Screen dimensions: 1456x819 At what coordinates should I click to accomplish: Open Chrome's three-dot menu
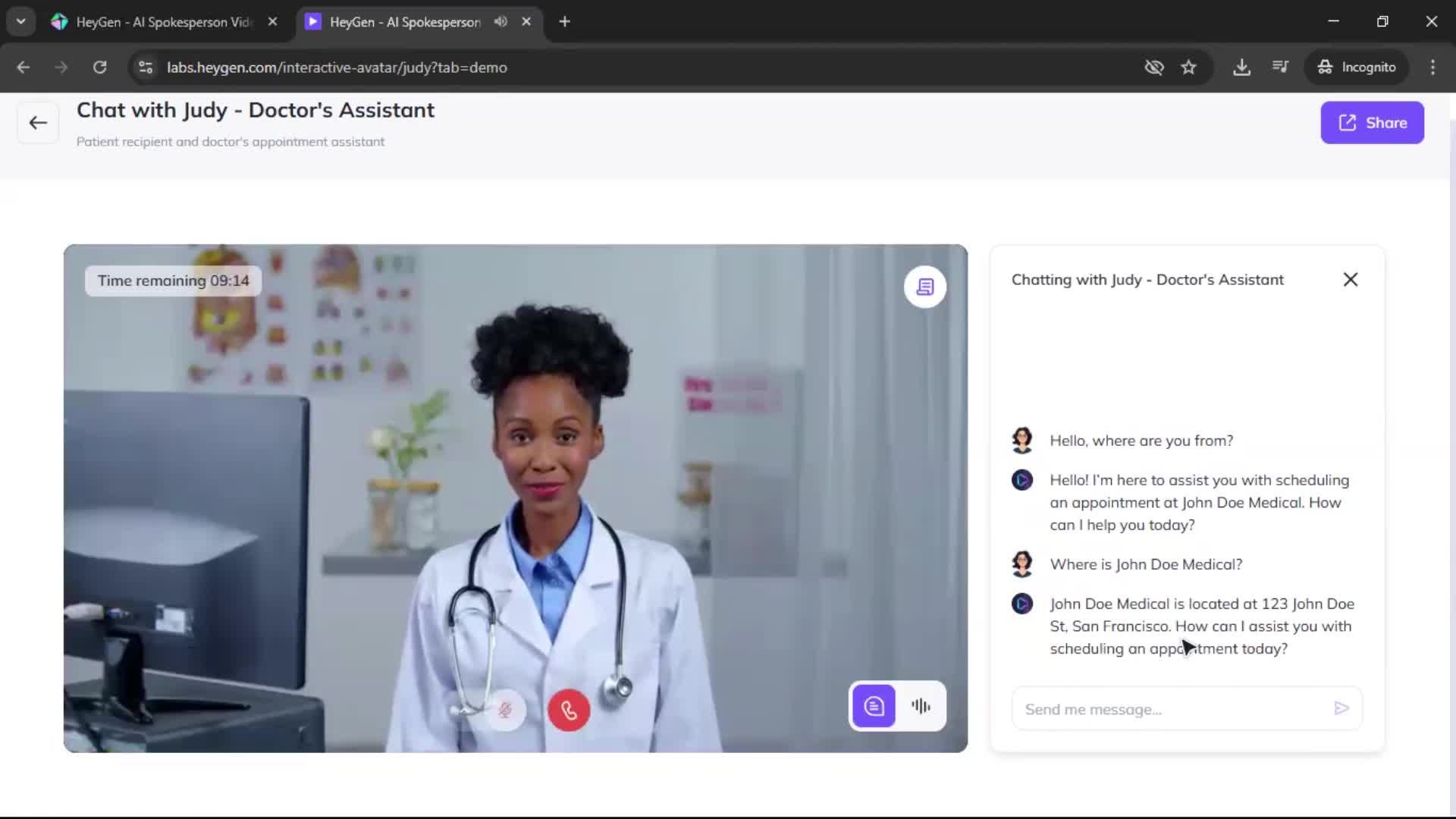tap(1432, 67)
